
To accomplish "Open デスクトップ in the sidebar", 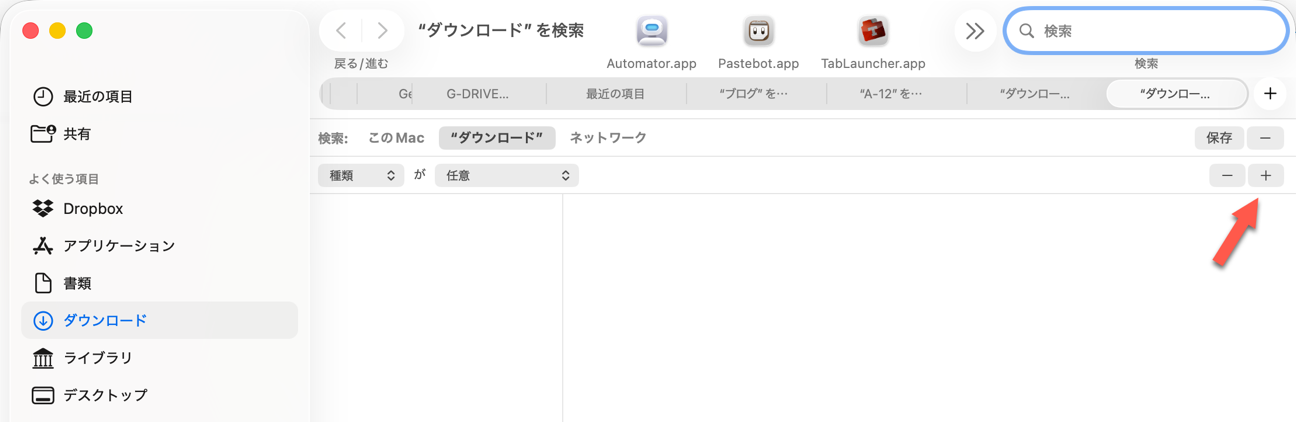I will (x=159, y=396).
